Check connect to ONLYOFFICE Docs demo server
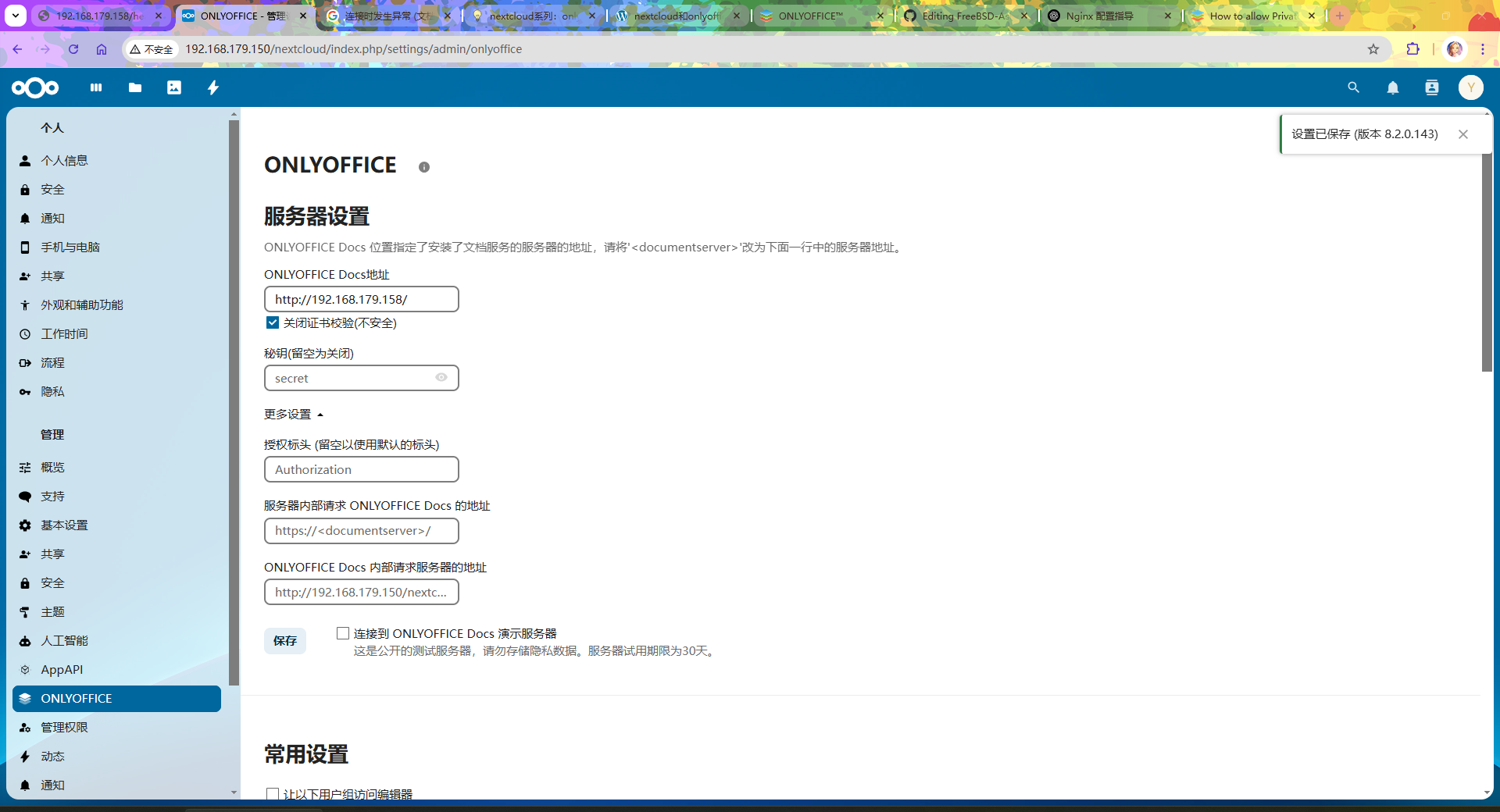Screen dimensions: 1500x812 click(x=343, y=633)
